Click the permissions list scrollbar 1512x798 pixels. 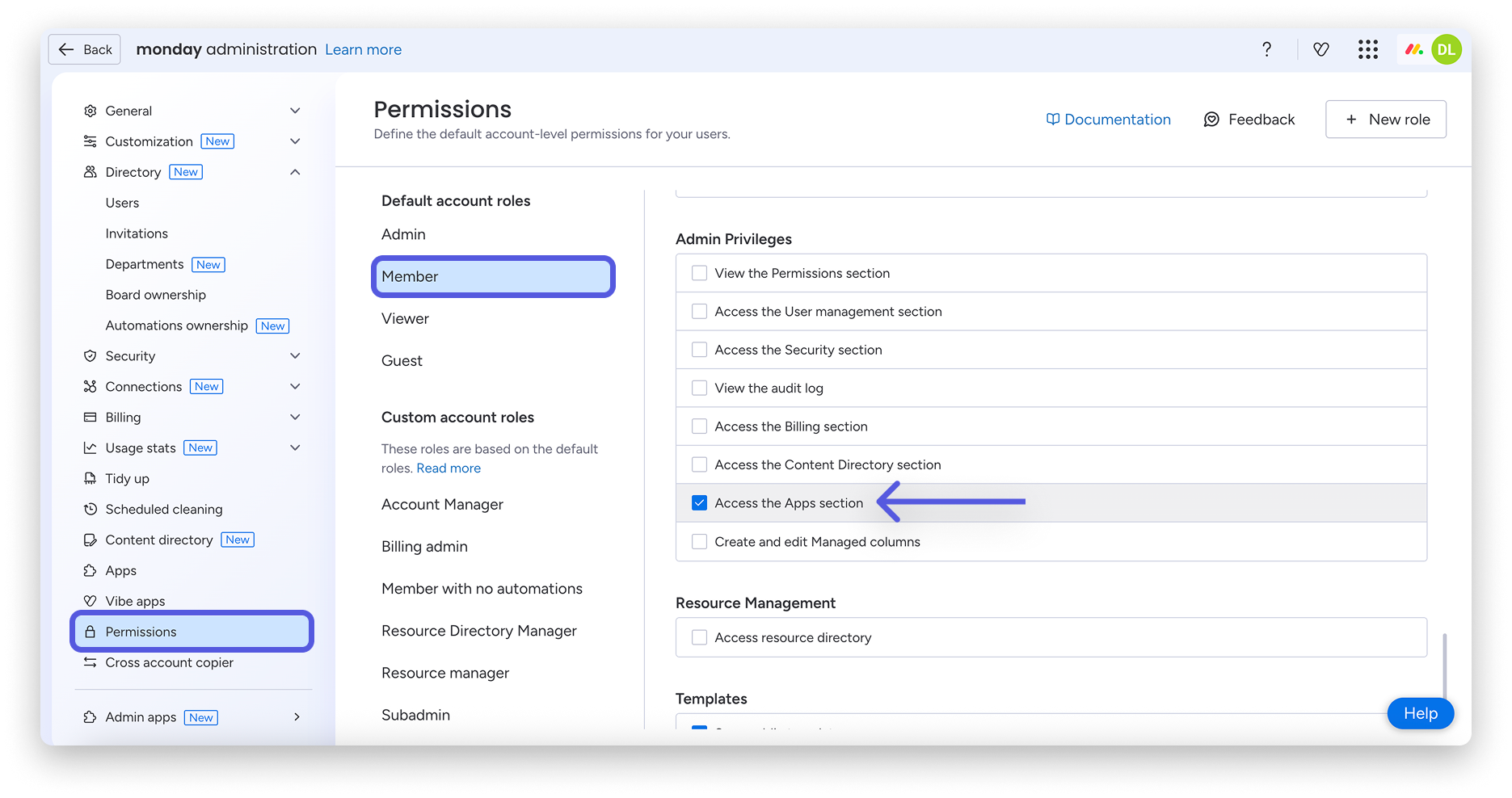pyautogui.click(x=1444, y=666)
